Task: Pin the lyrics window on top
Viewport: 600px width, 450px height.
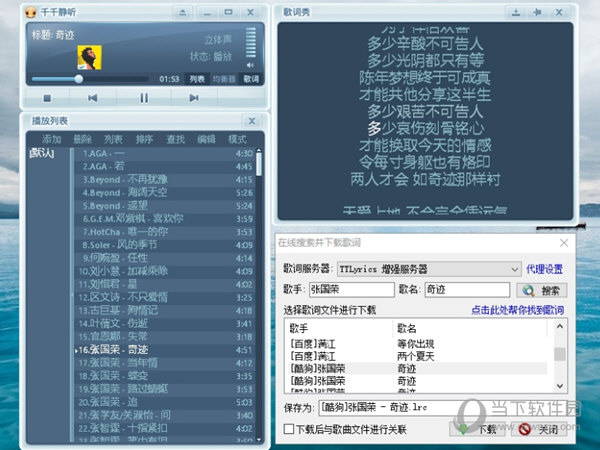Action: click(x=537, y=13)
